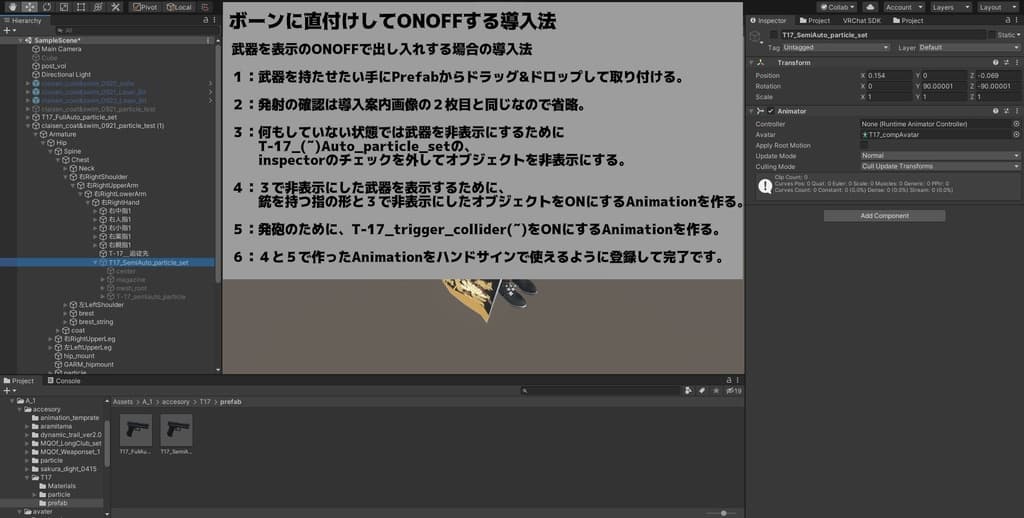Open SampleScene row's options menu
The image size is (1024, 518).
click(208, 40)
